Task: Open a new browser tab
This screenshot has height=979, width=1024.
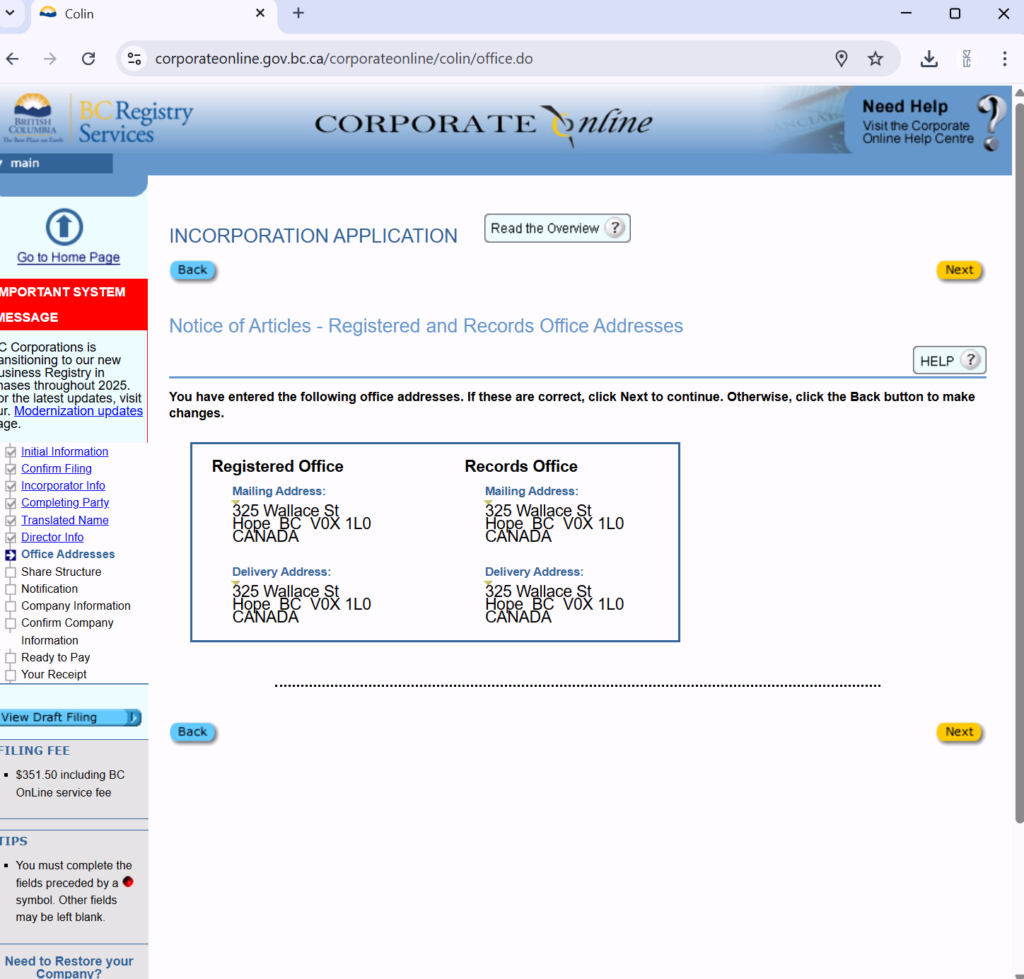Action: point(298,13)
